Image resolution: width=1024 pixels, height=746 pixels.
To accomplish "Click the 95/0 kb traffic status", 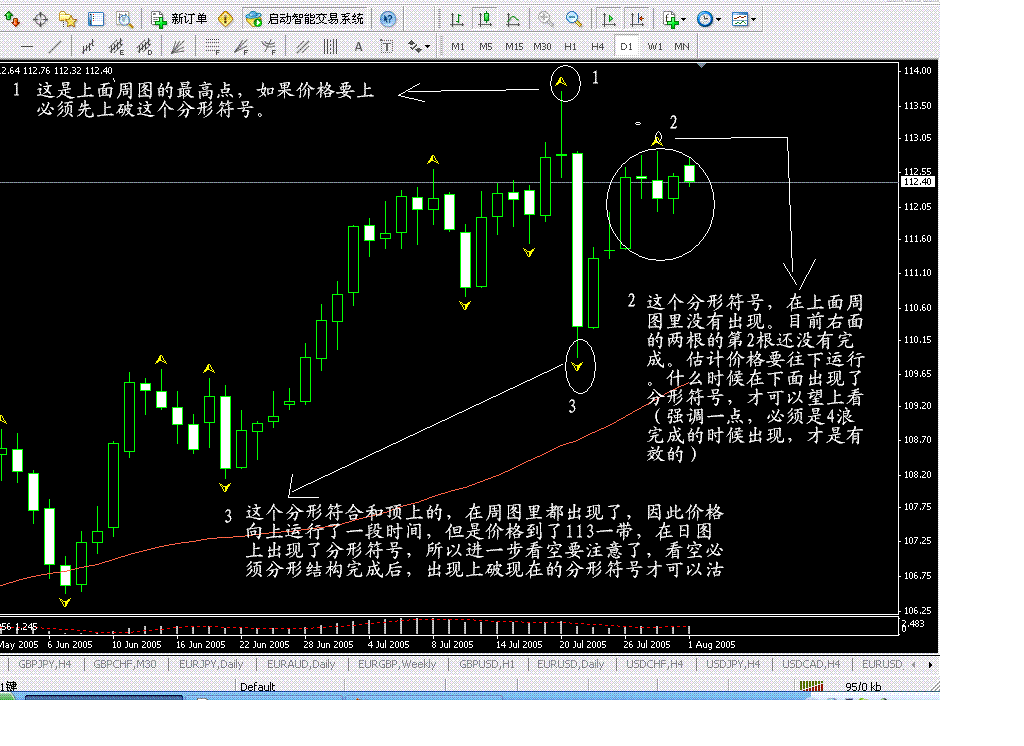I will point(863,687).
